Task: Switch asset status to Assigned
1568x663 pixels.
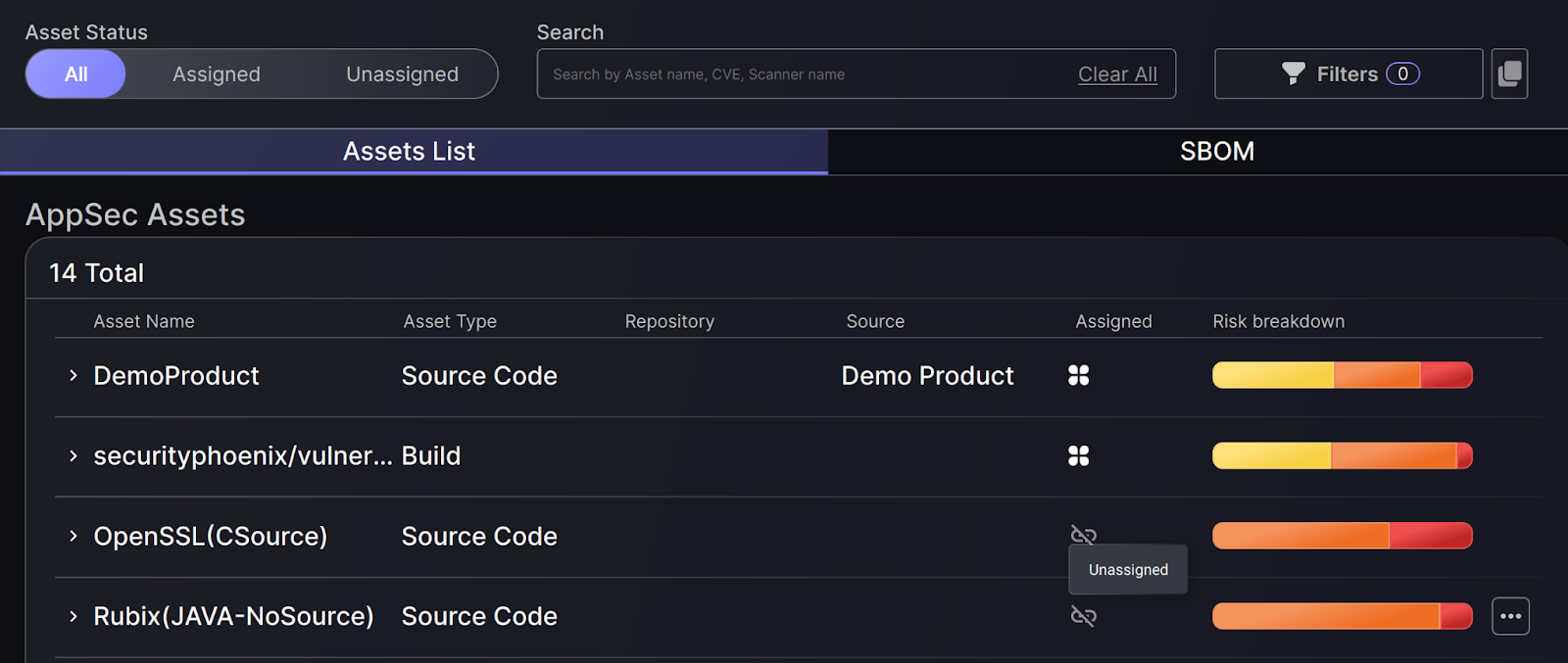Action: coord(217,73)
